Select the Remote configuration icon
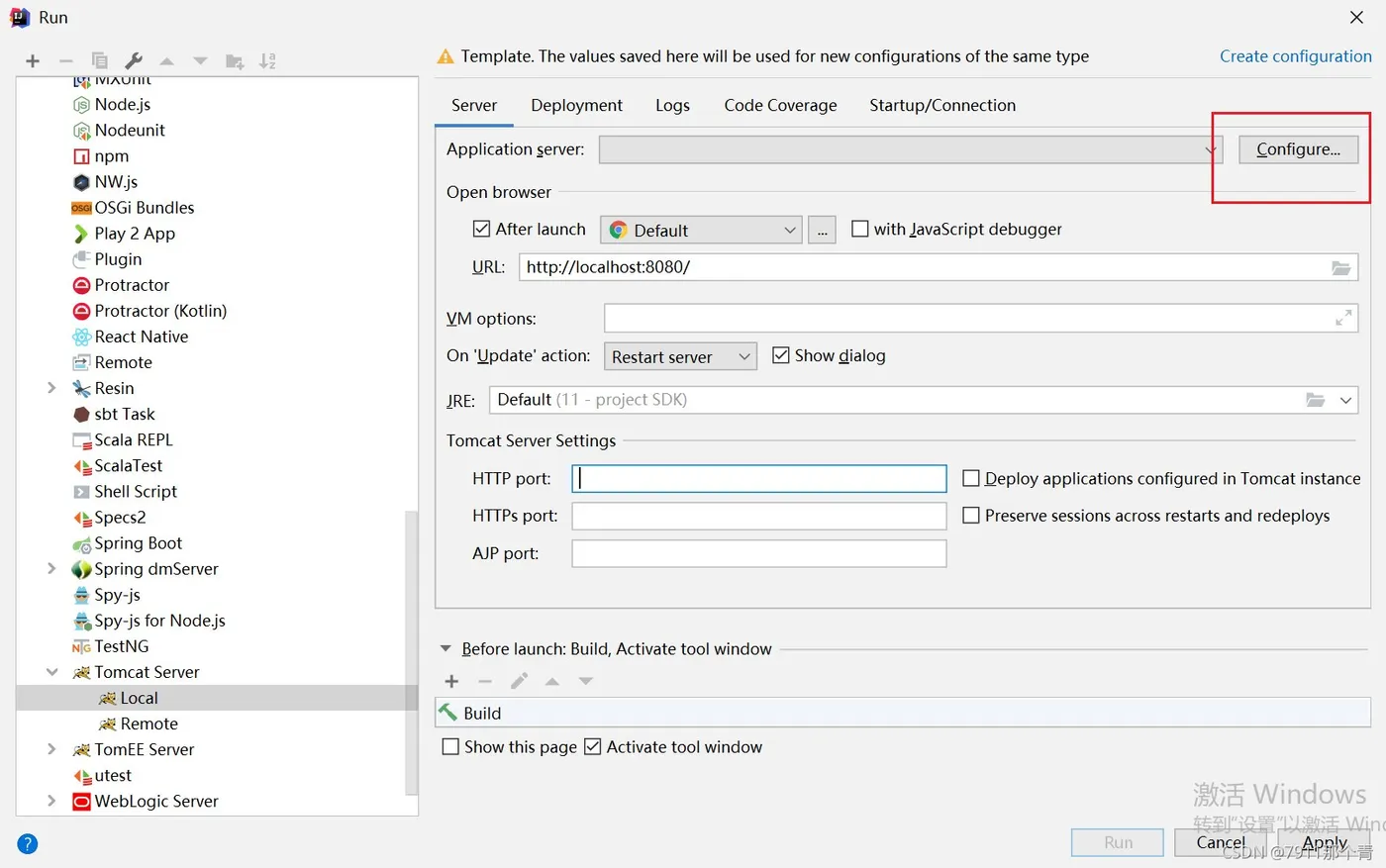The image size is (1386, 868). 81,362
